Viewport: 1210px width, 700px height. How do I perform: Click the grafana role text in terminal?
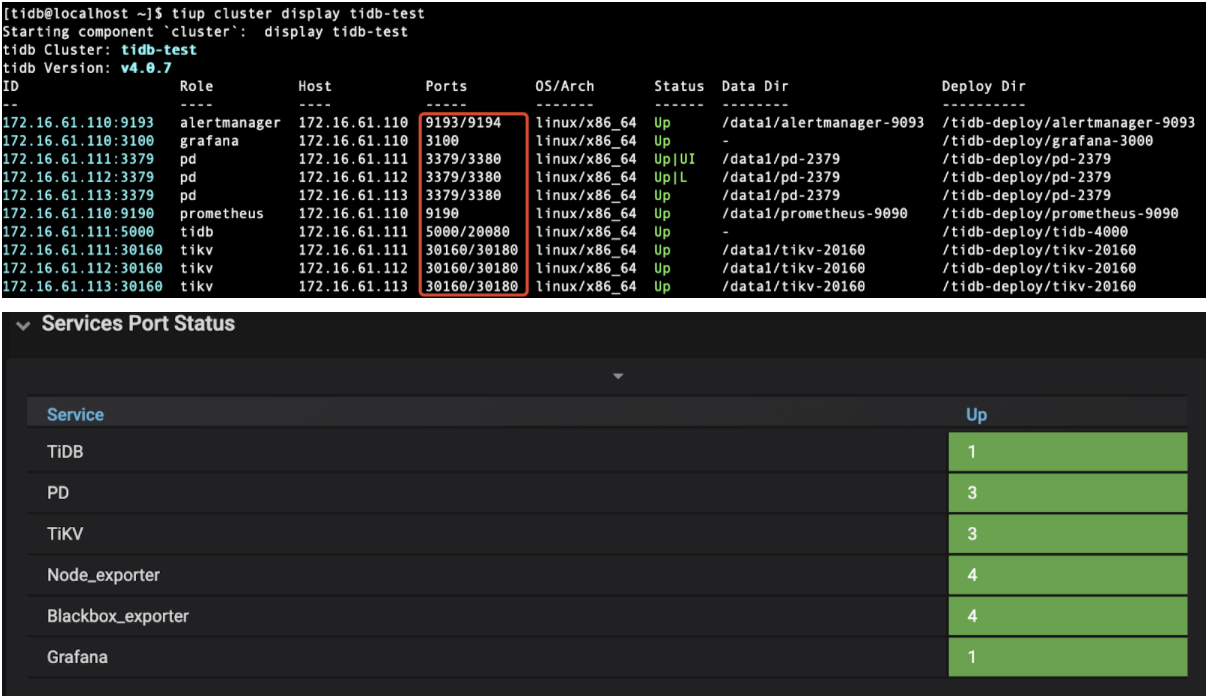(209, 140)
